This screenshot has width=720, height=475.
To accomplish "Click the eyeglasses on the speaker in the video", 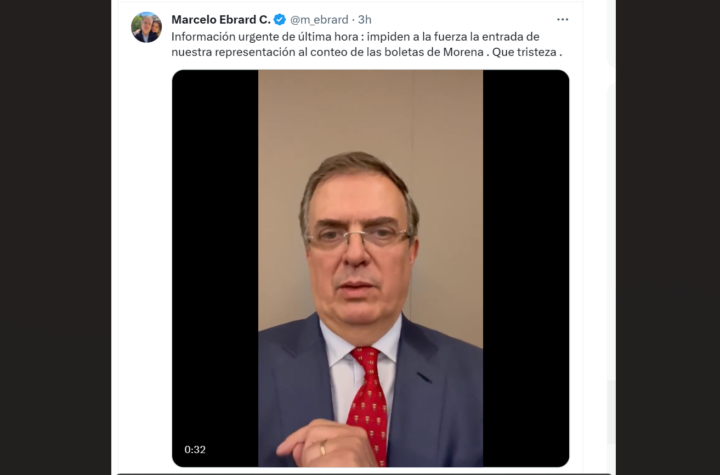I will [358, 238].
